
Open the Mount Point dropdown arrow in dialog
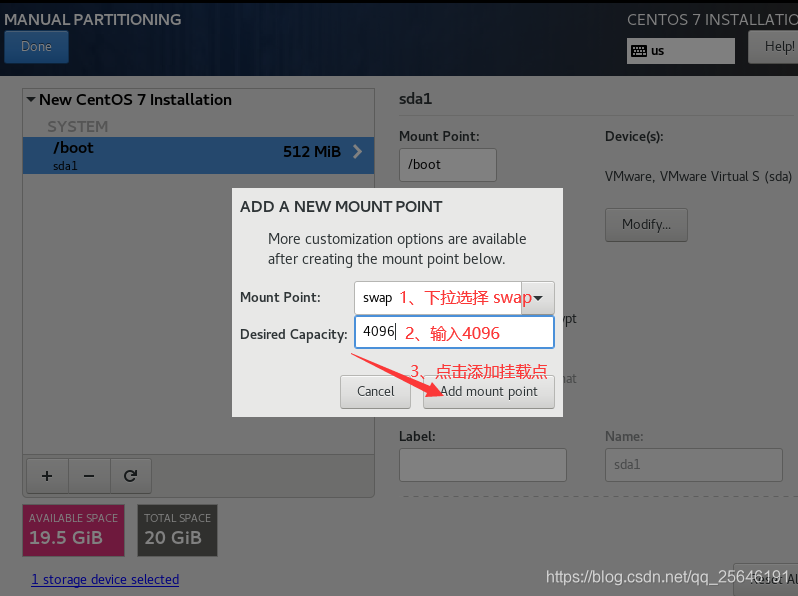pos(538,298)
